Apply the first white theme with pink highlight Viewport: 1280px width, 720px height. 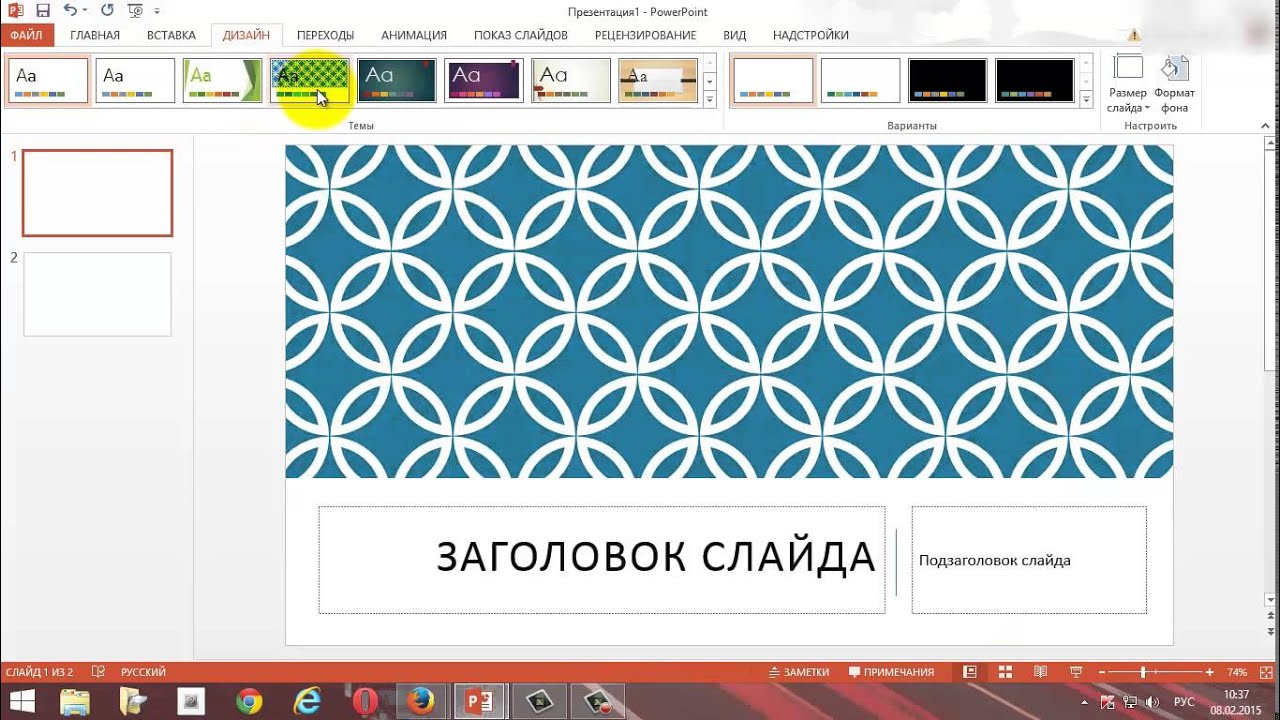pyautogui.click(x=48, y=81)
